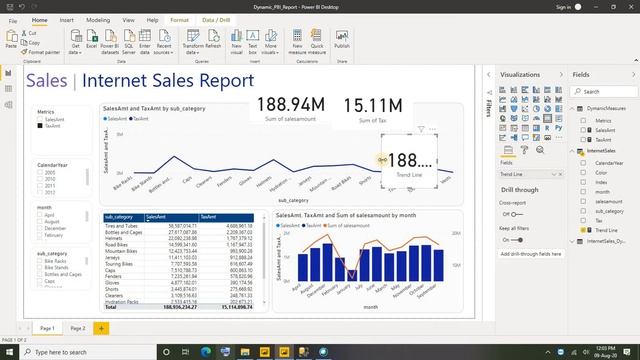This screenshot has width=640, height=360.
Task: Open Task View on taskbar
Action: [185, 352]
